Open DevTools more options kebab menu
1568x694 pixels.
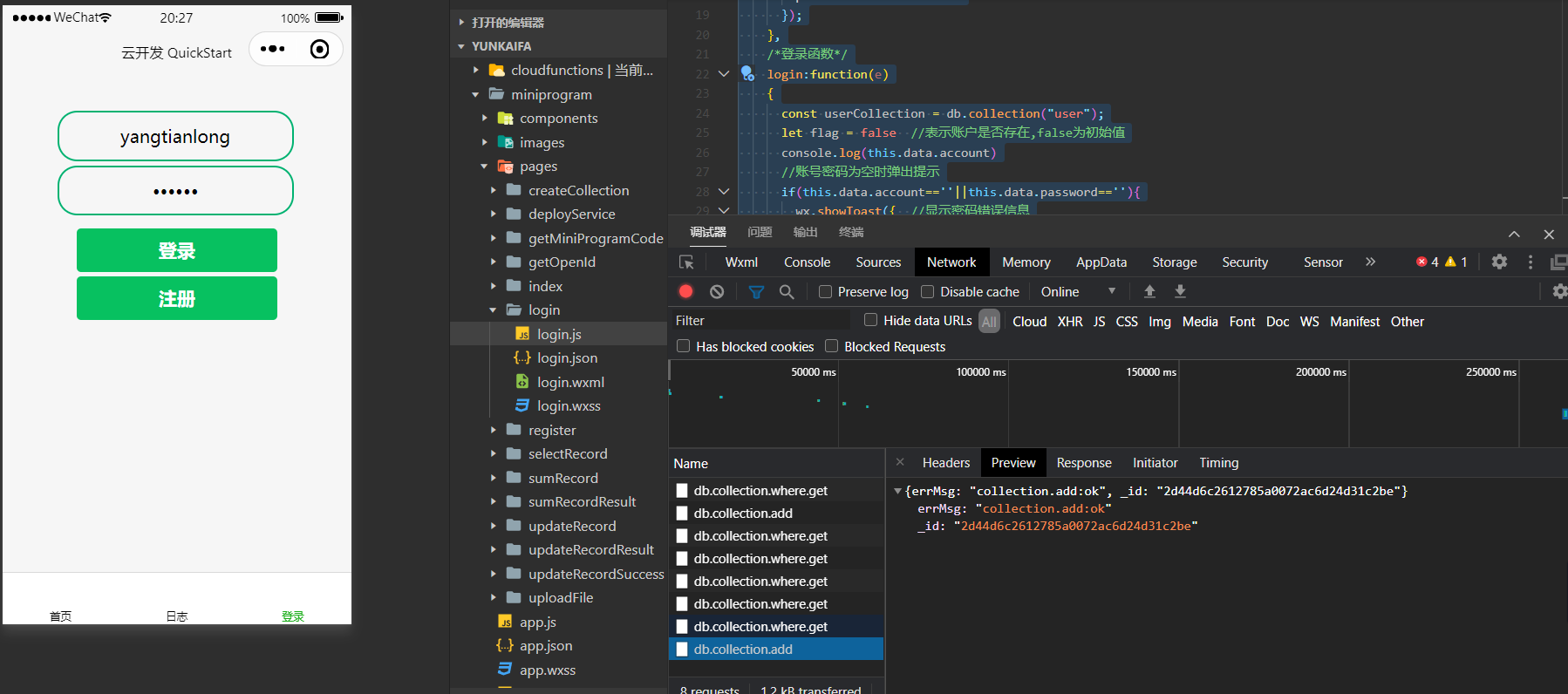(1531, 262)
